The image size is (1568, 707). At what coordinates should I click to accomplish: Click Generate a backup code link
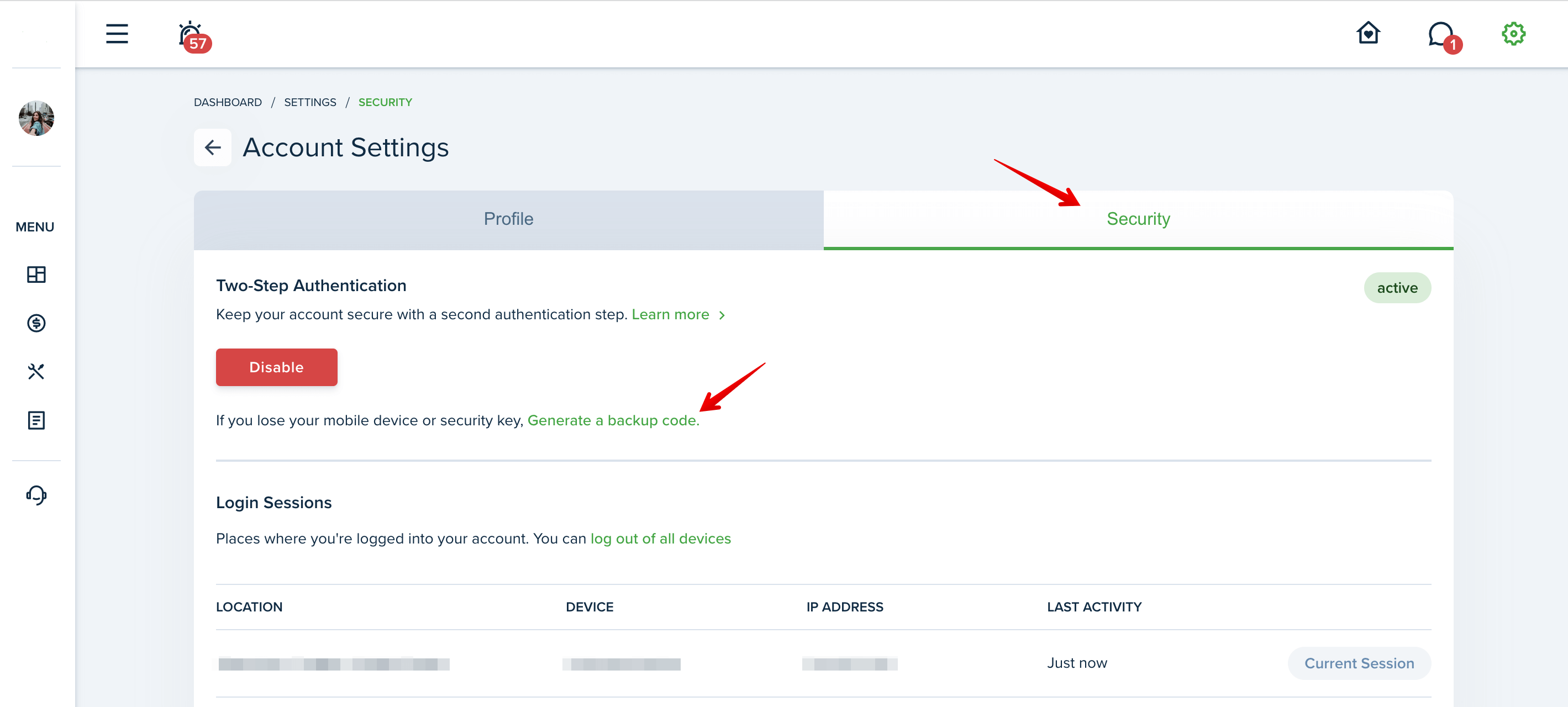[613, 420]
